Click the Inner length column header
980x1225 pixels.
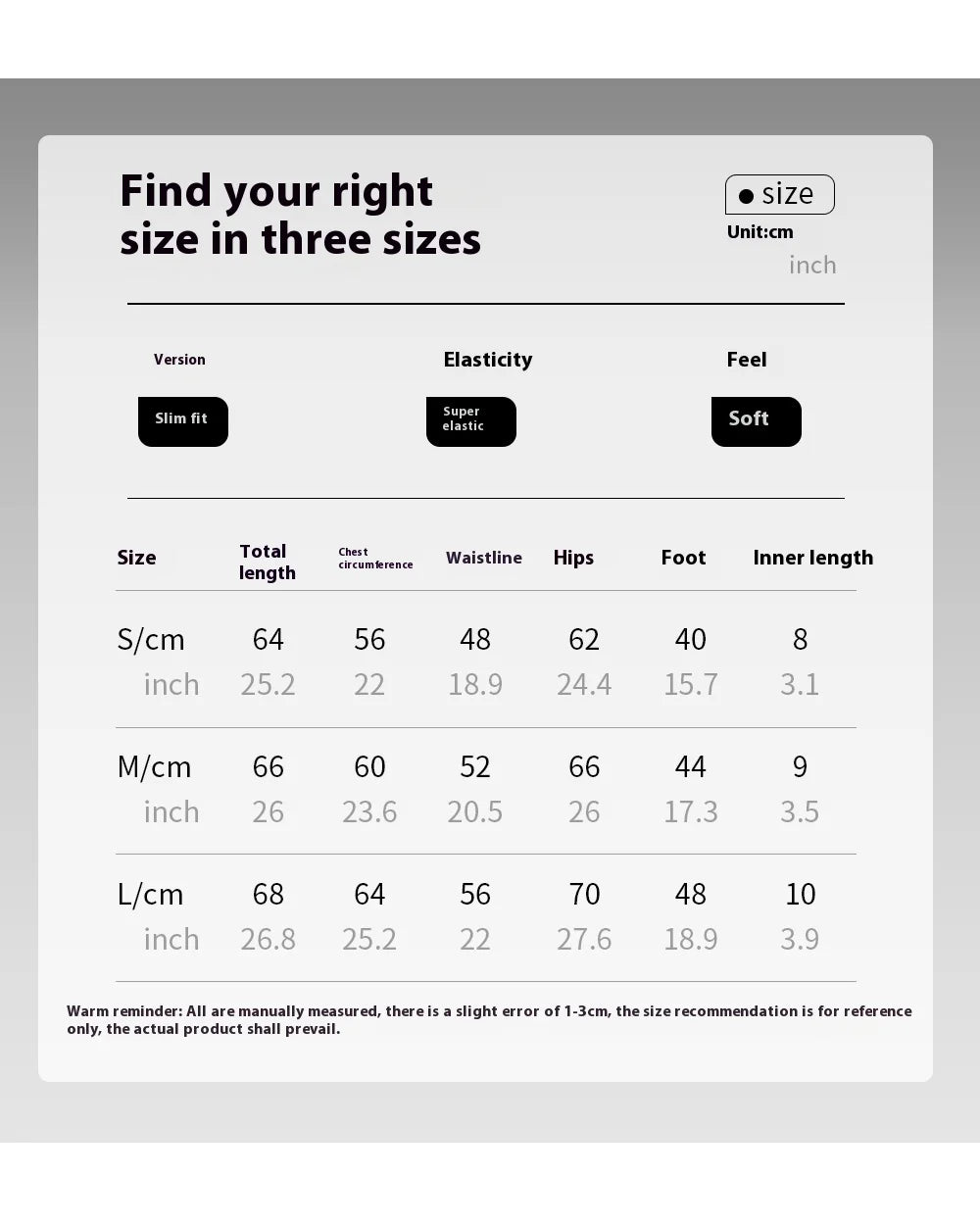pyautogui.click(x=813, y=558)
